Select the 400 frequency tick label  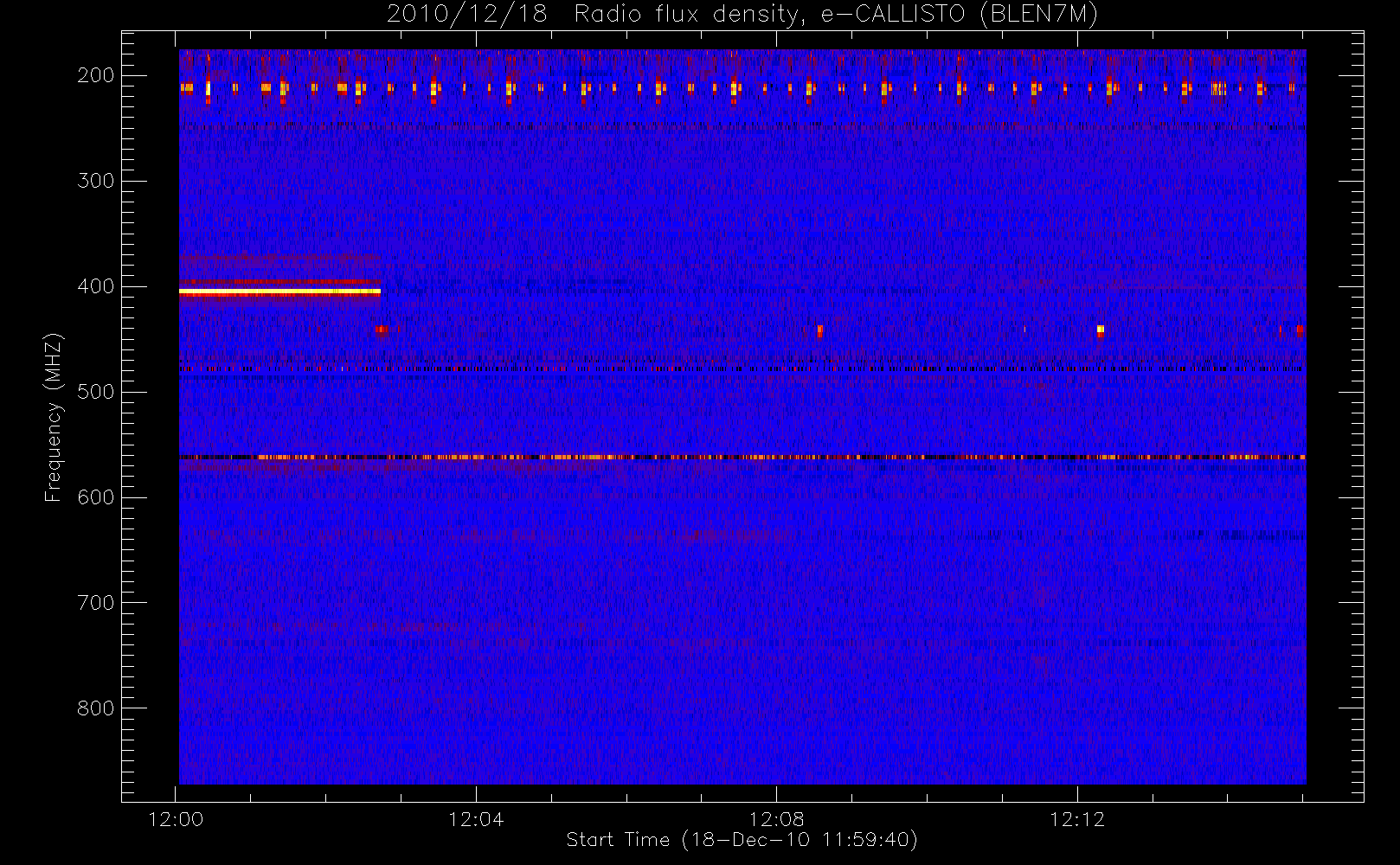click(96, 286)
